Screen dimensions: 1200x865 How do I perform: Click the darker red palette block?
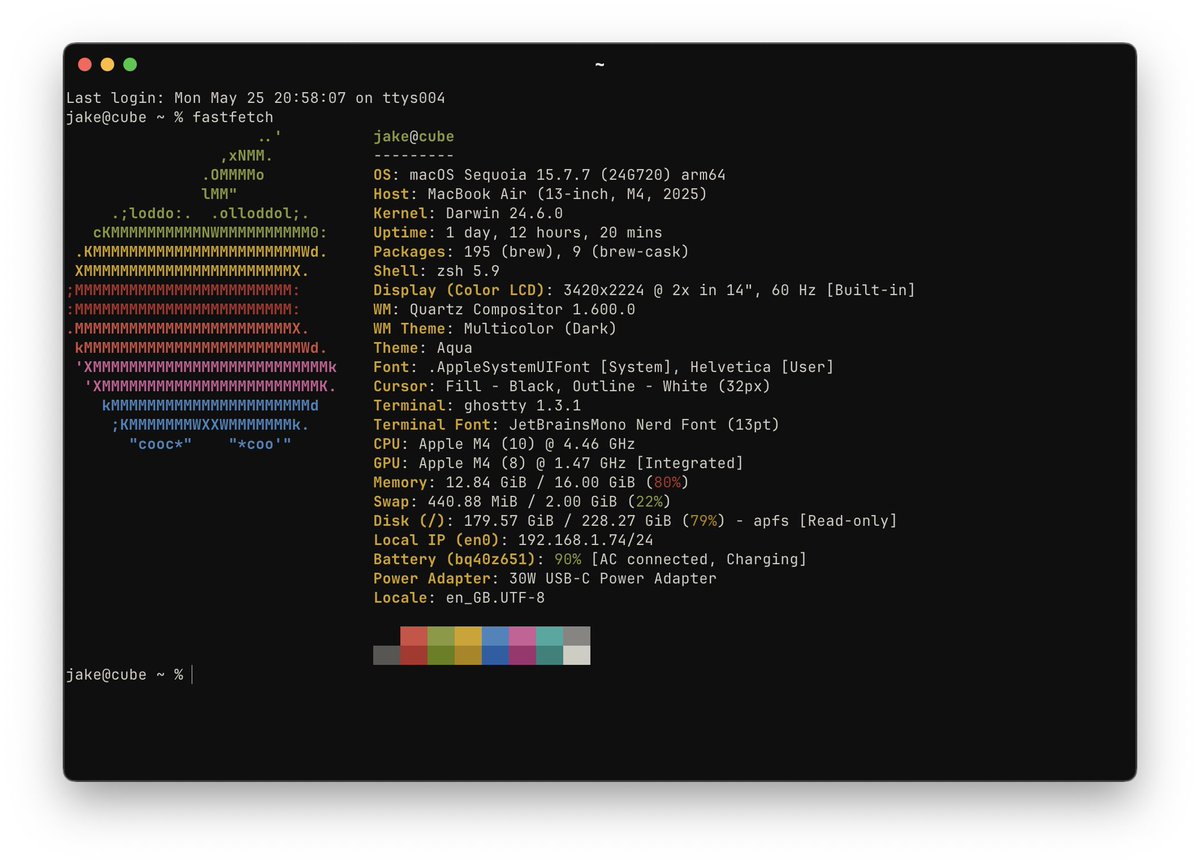(414, 655)
